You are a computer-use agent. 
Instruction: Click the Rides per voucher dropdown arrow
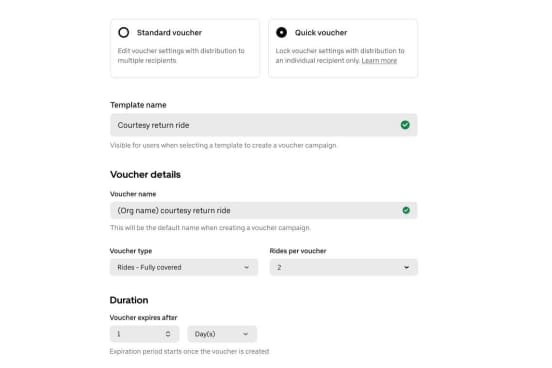pyautogui.click(x=406, y=267)
